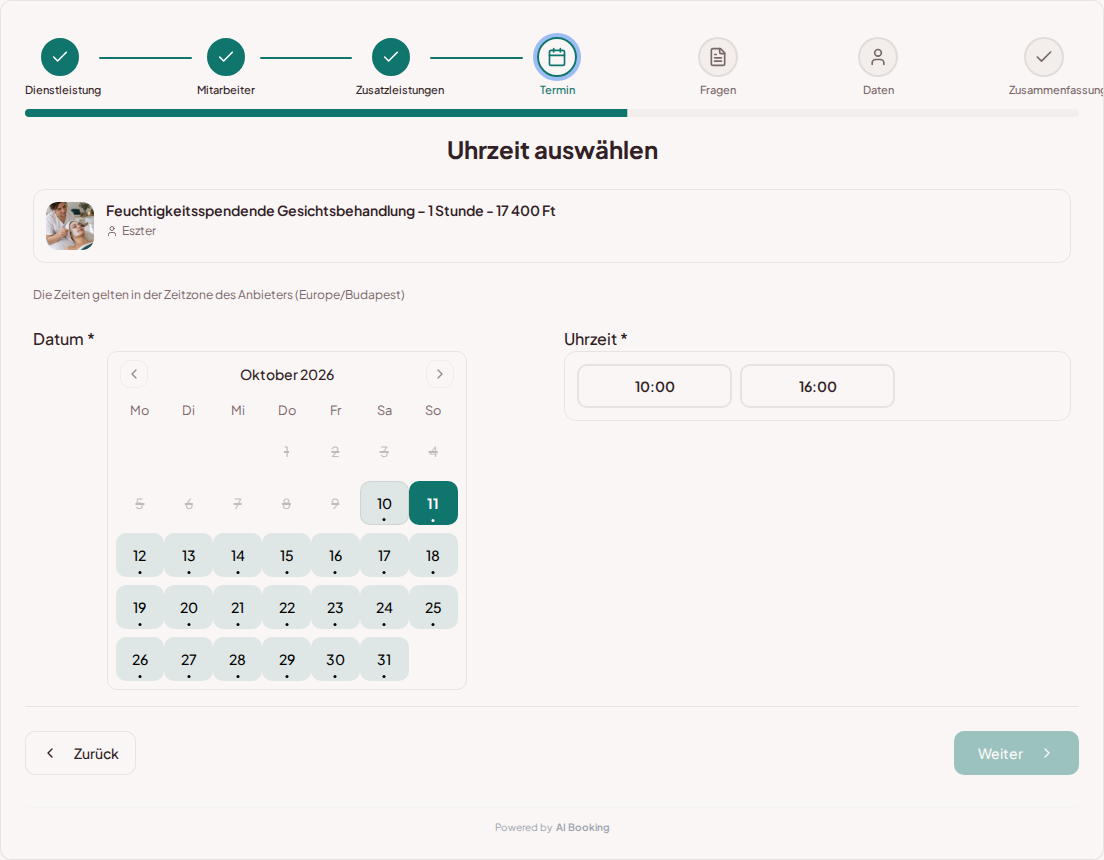The height and width of the screenshot is (860, 1104).
Task: Choose October 16 in the calendar
Action: [x=335, y=555]
